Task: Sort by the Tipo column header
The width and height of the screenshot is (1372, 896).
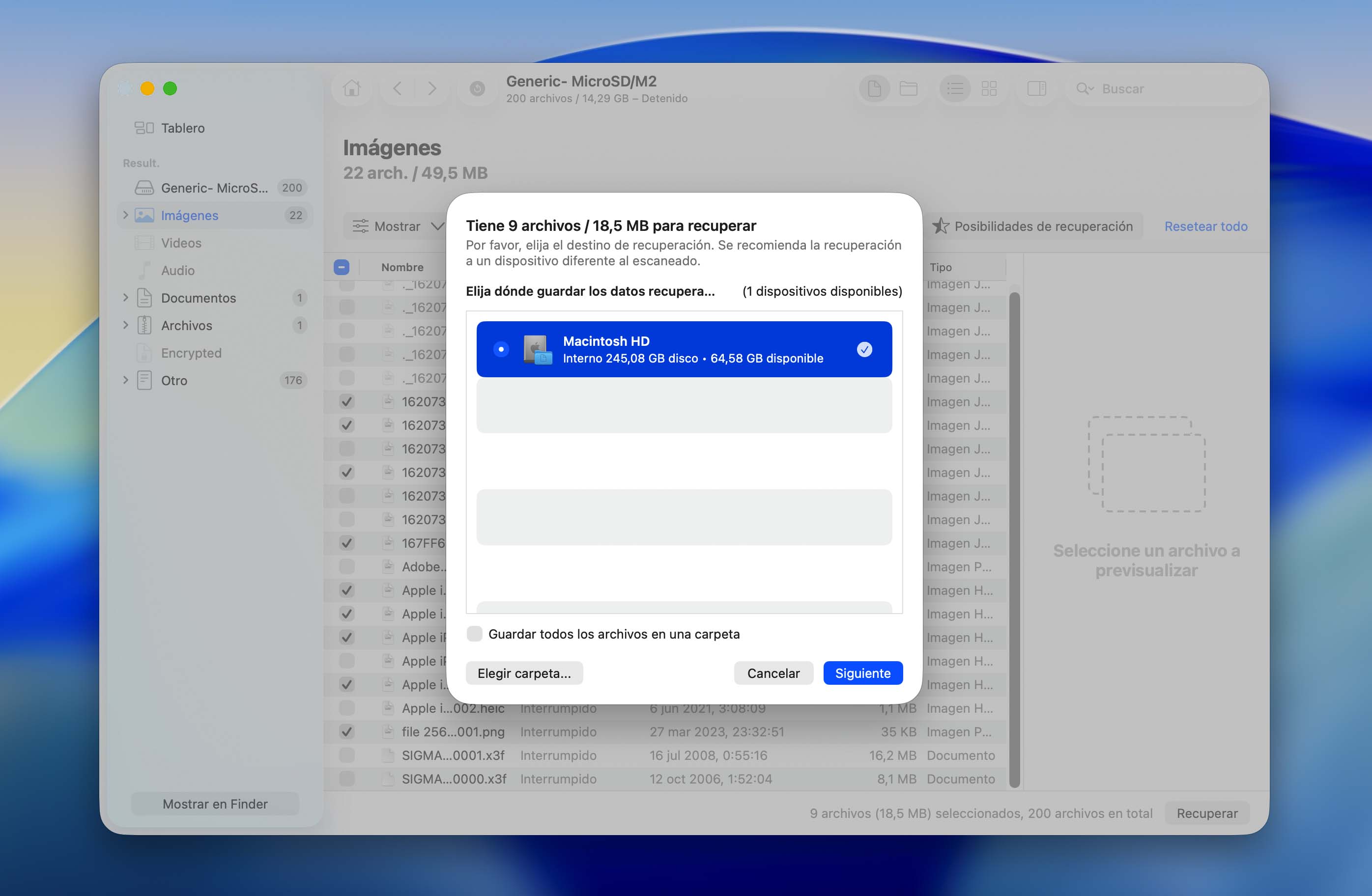Action: [x=940, y=267]
